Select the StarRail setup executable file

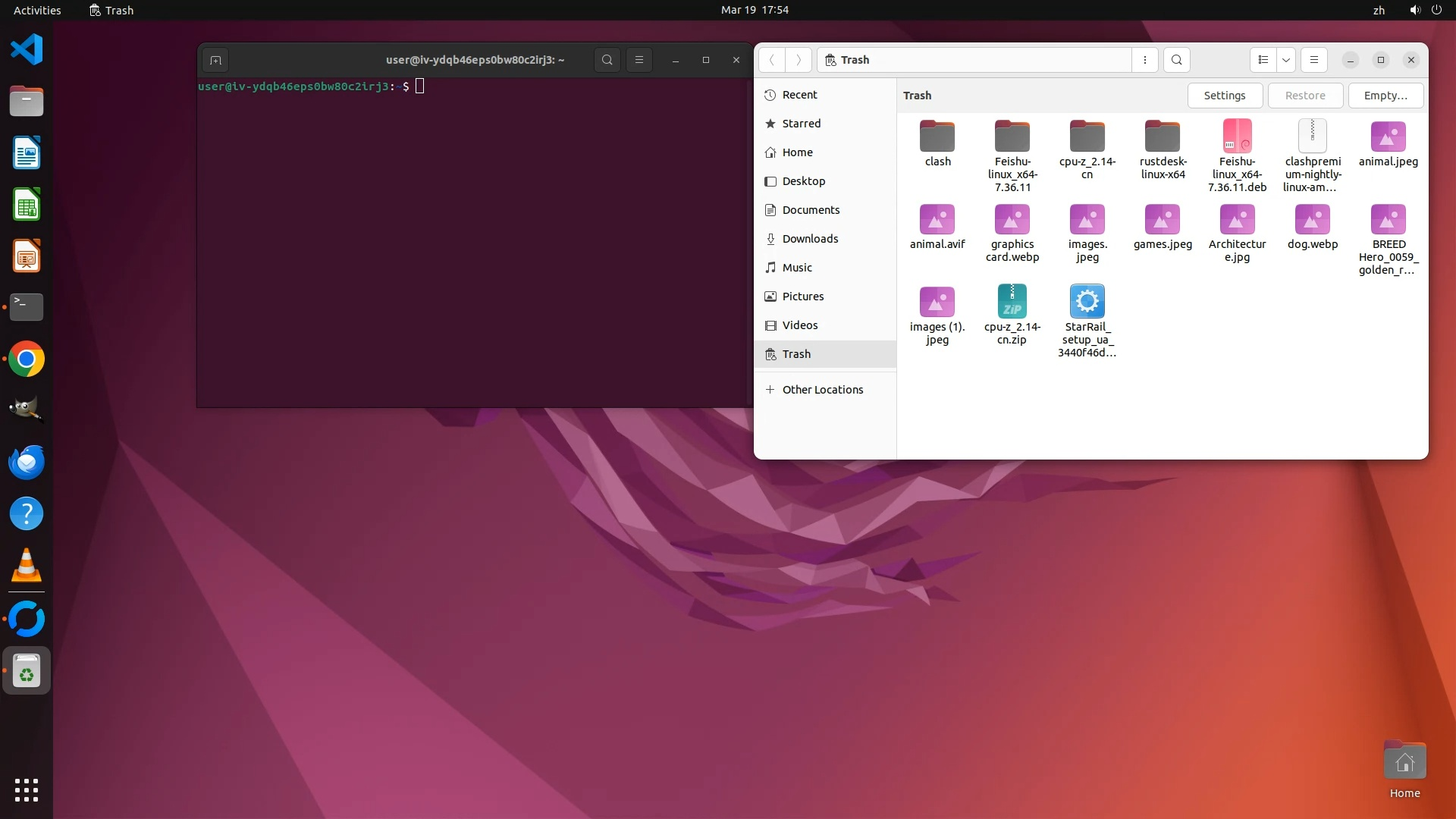(1087, 302)
